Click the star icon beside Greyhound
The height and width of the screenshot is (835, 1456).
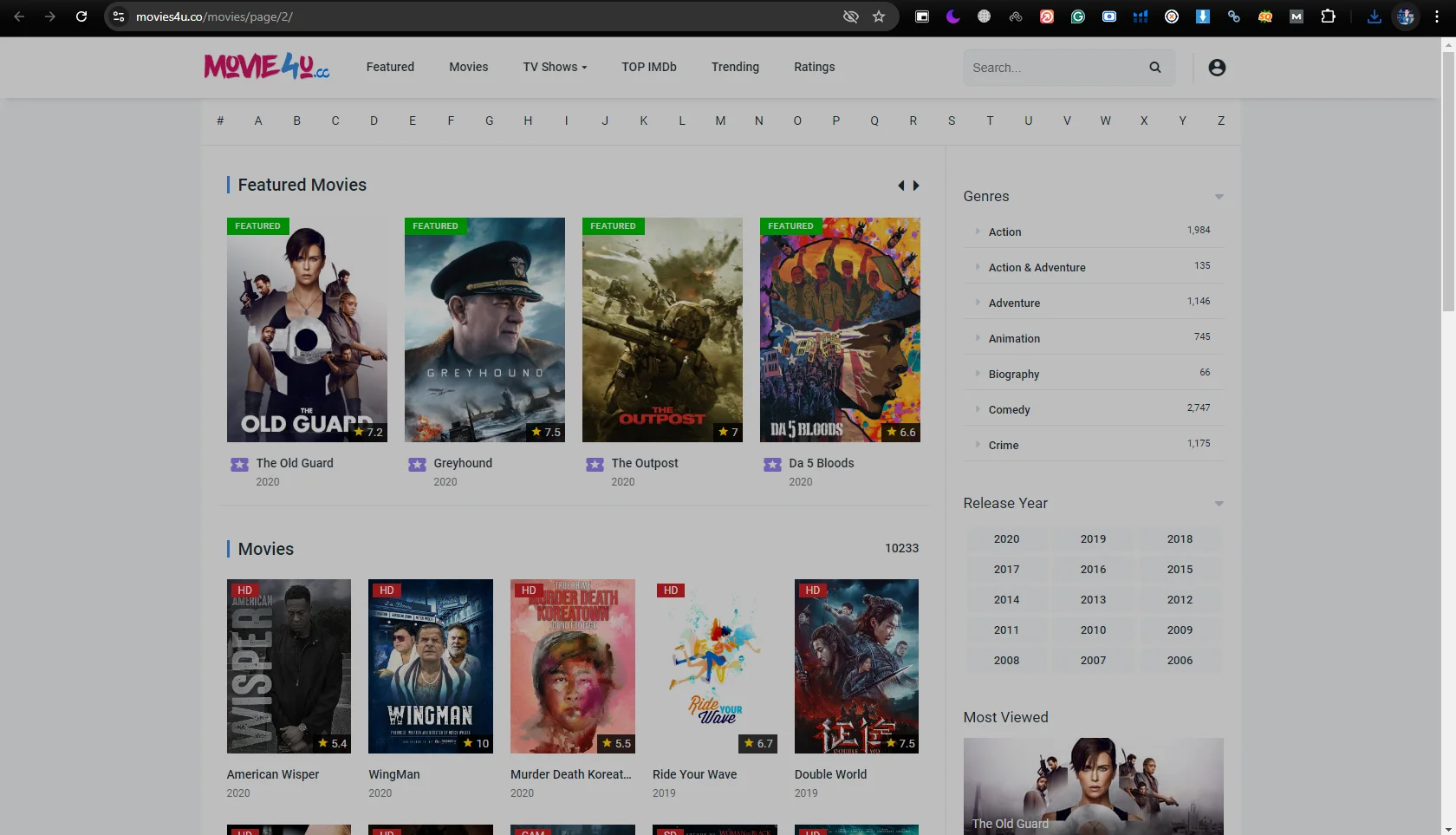click(418, 464)
